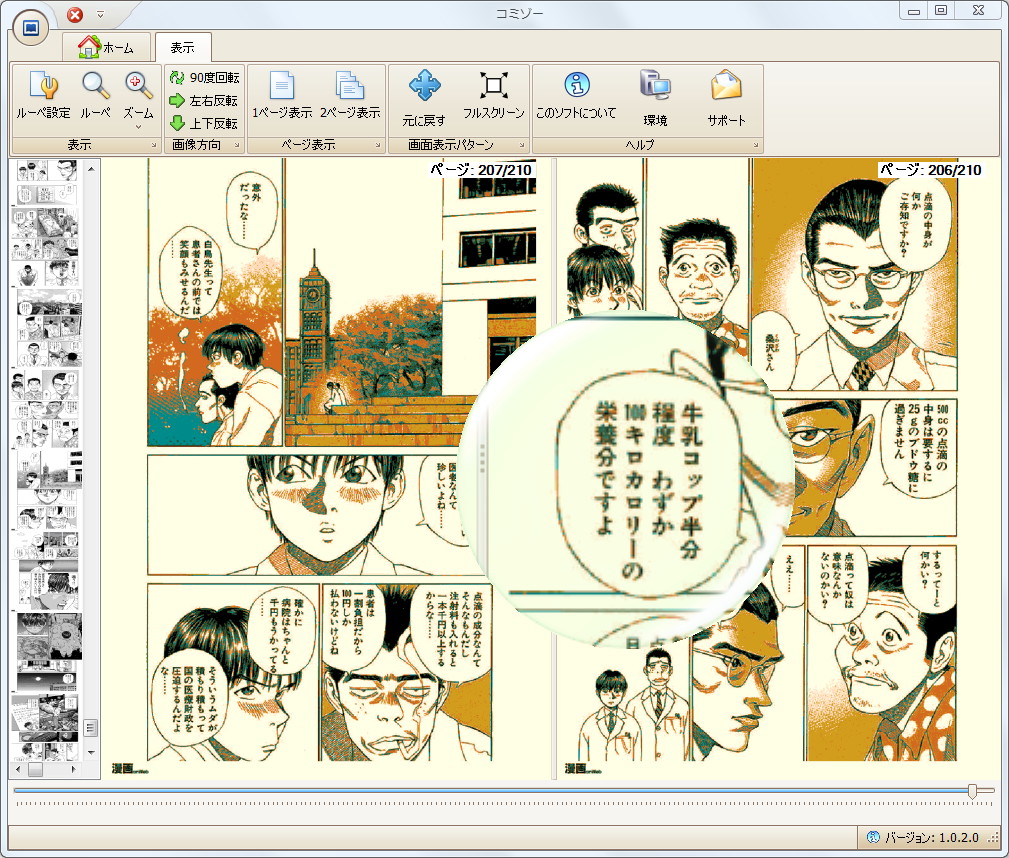
Task: Open the ルーペ設定 loupe settings tool
Action: pyautogui.click(x=44, y=95)
